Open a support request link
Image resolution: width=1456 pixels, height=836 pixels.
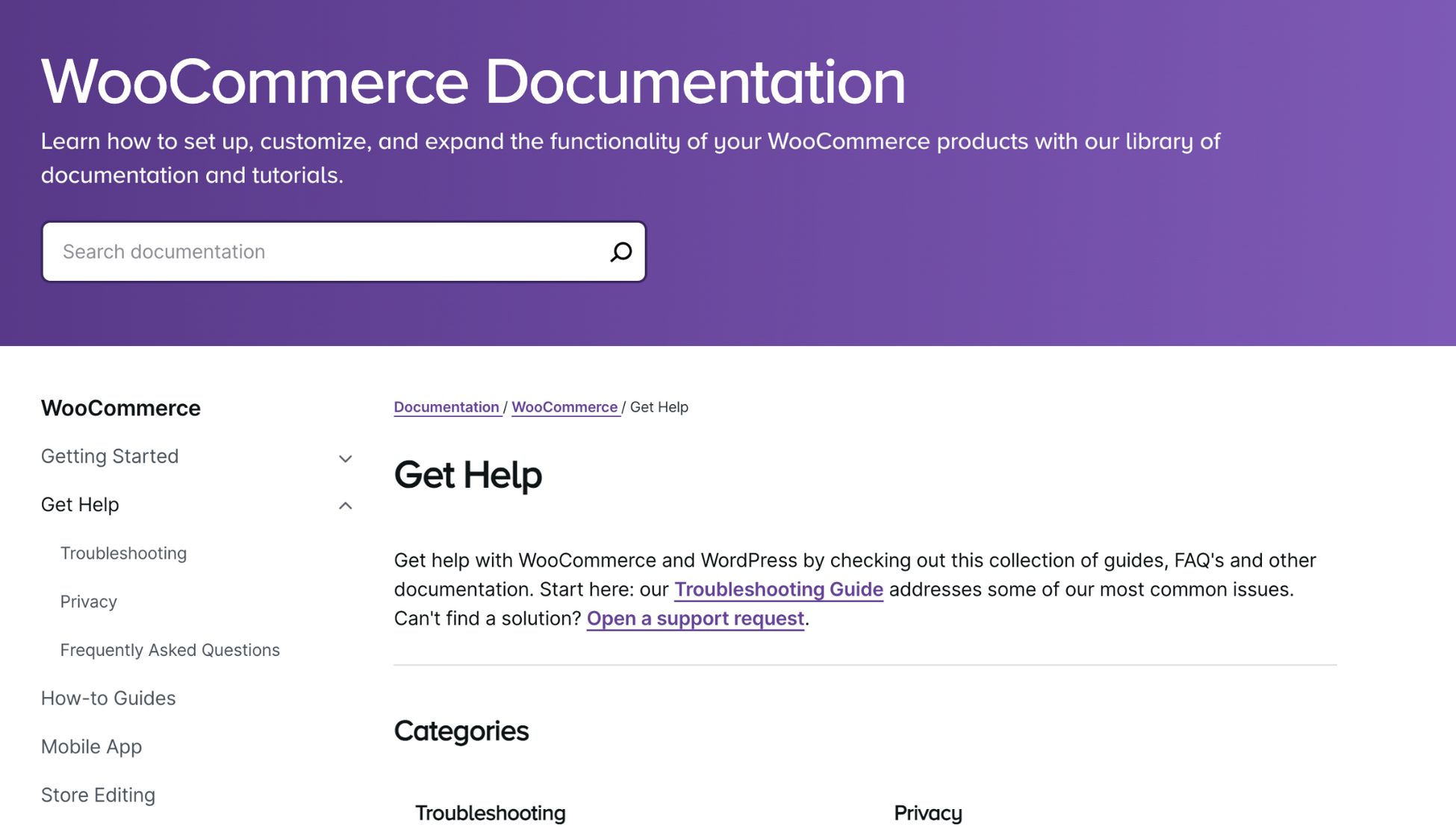(694, 619)
